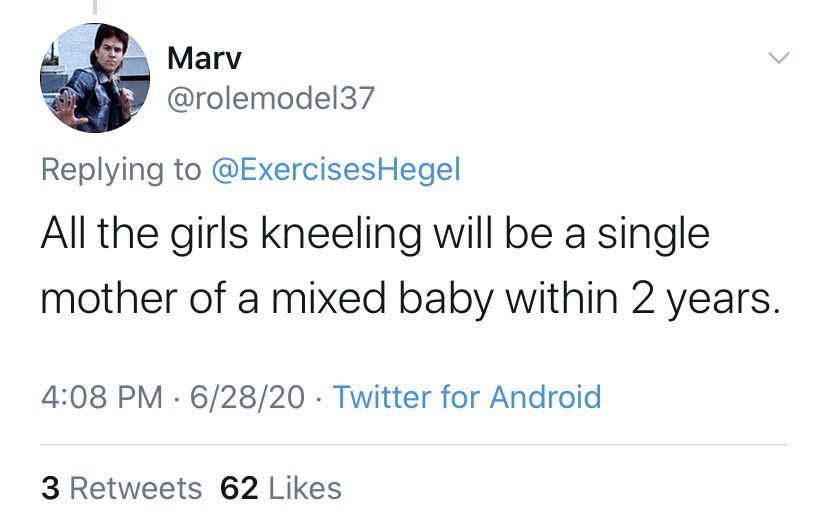Click the tweet's second text line
The height and width of the screenshot is (521, 827).
point(409,298)
